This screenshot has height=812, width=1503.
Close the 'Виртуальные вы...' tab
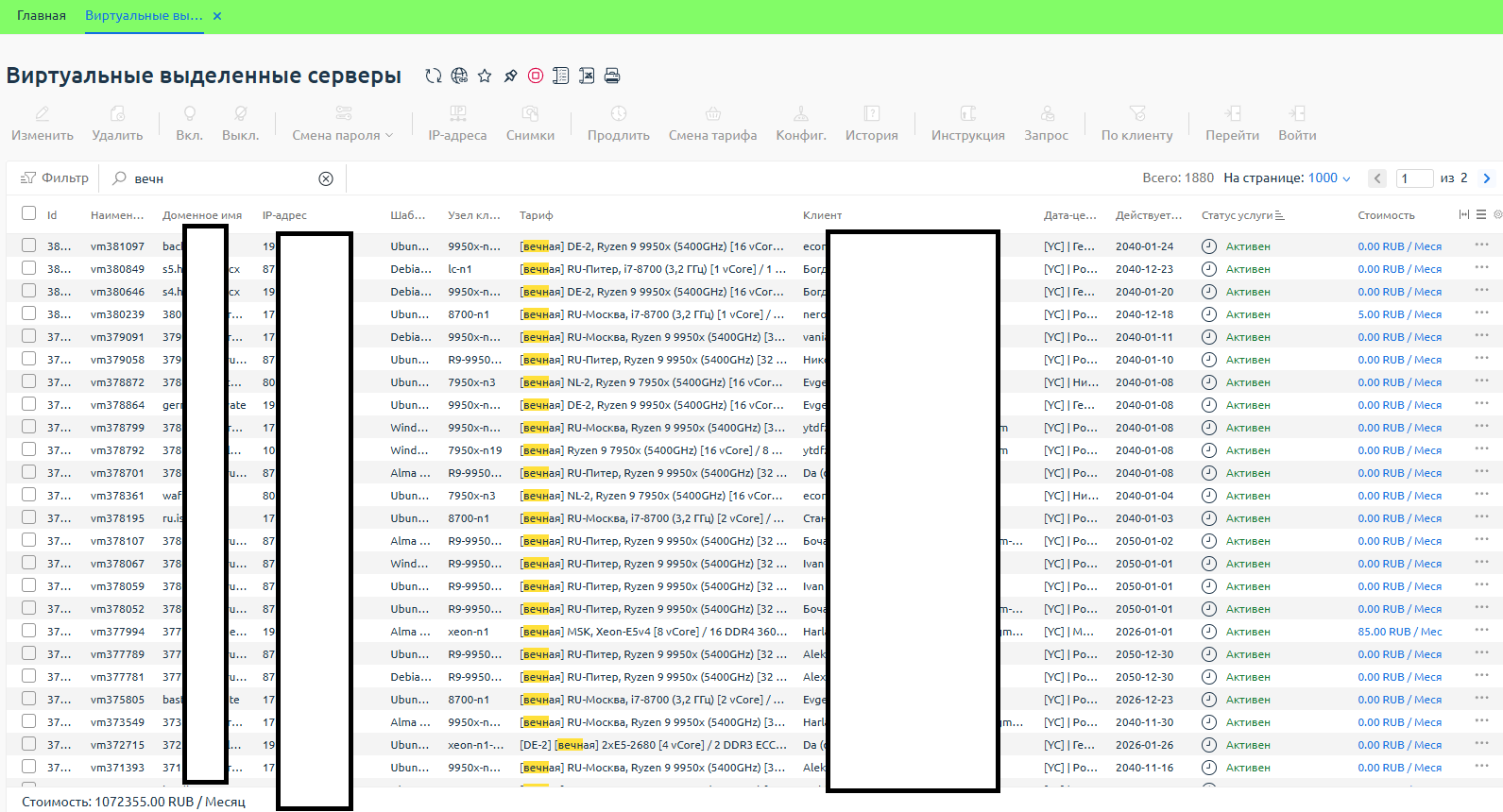coord(217,16)
